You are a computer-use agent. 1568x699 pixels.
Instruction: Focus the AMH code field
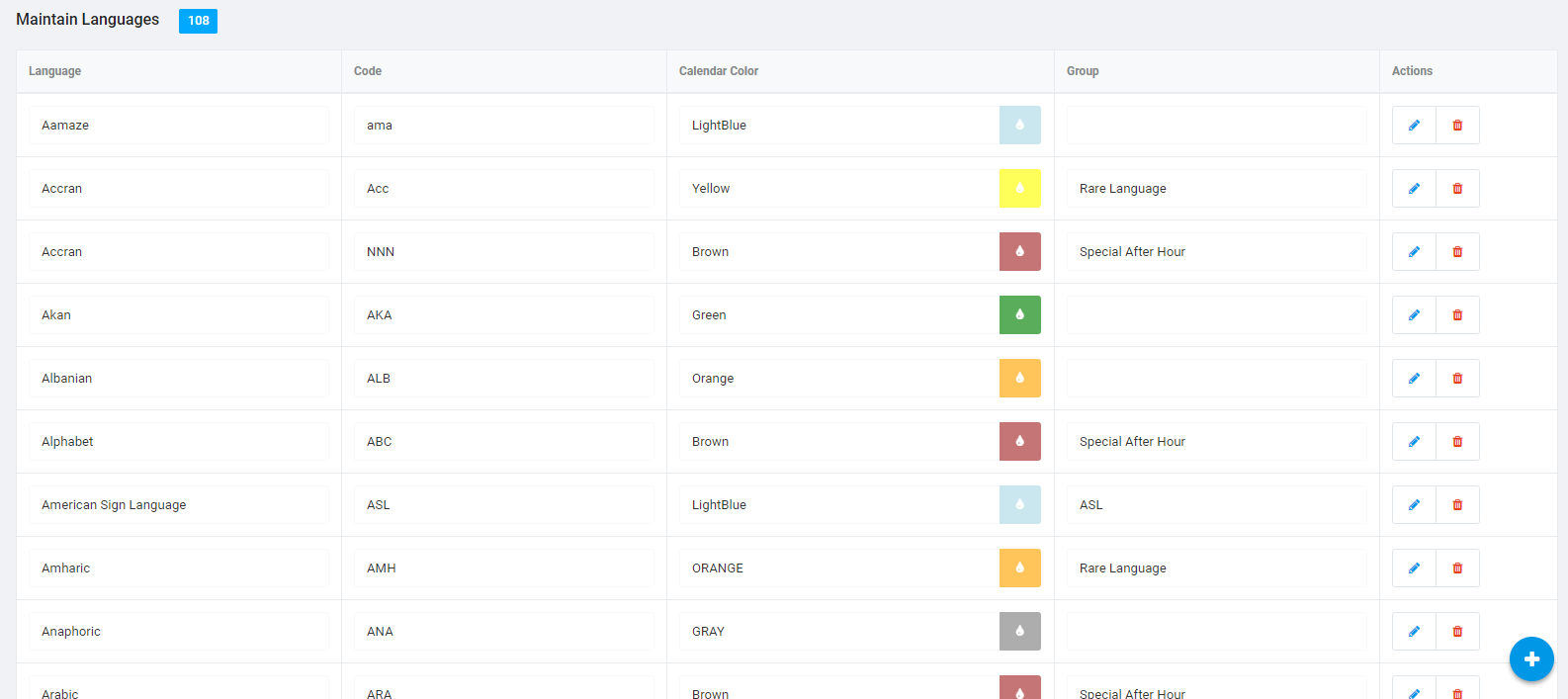click(504, 568)
